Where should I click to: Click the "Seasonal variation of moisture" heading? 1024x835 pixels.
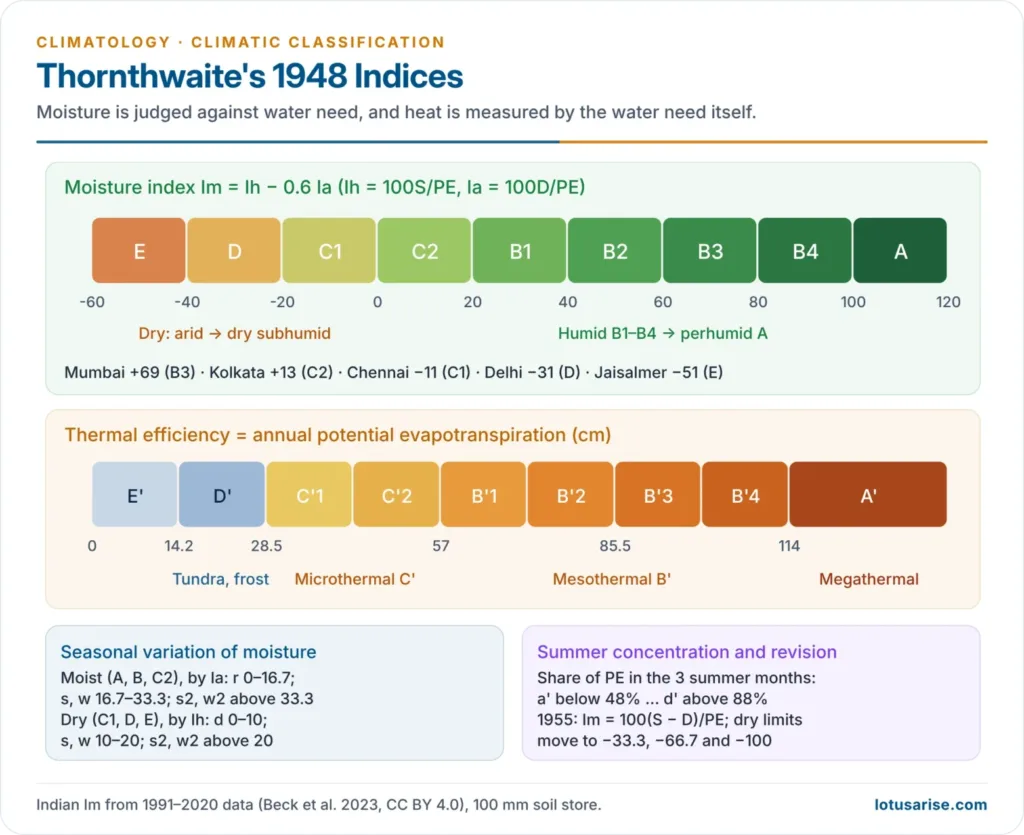click(188, 652)
